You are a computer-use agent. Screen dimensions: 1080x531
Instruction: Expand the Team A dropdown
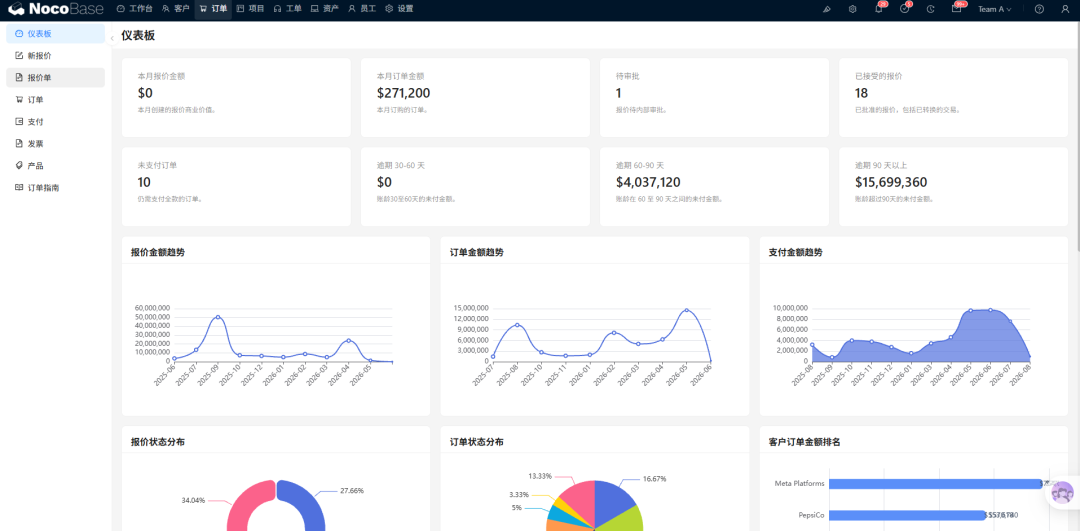click(995, 9)
